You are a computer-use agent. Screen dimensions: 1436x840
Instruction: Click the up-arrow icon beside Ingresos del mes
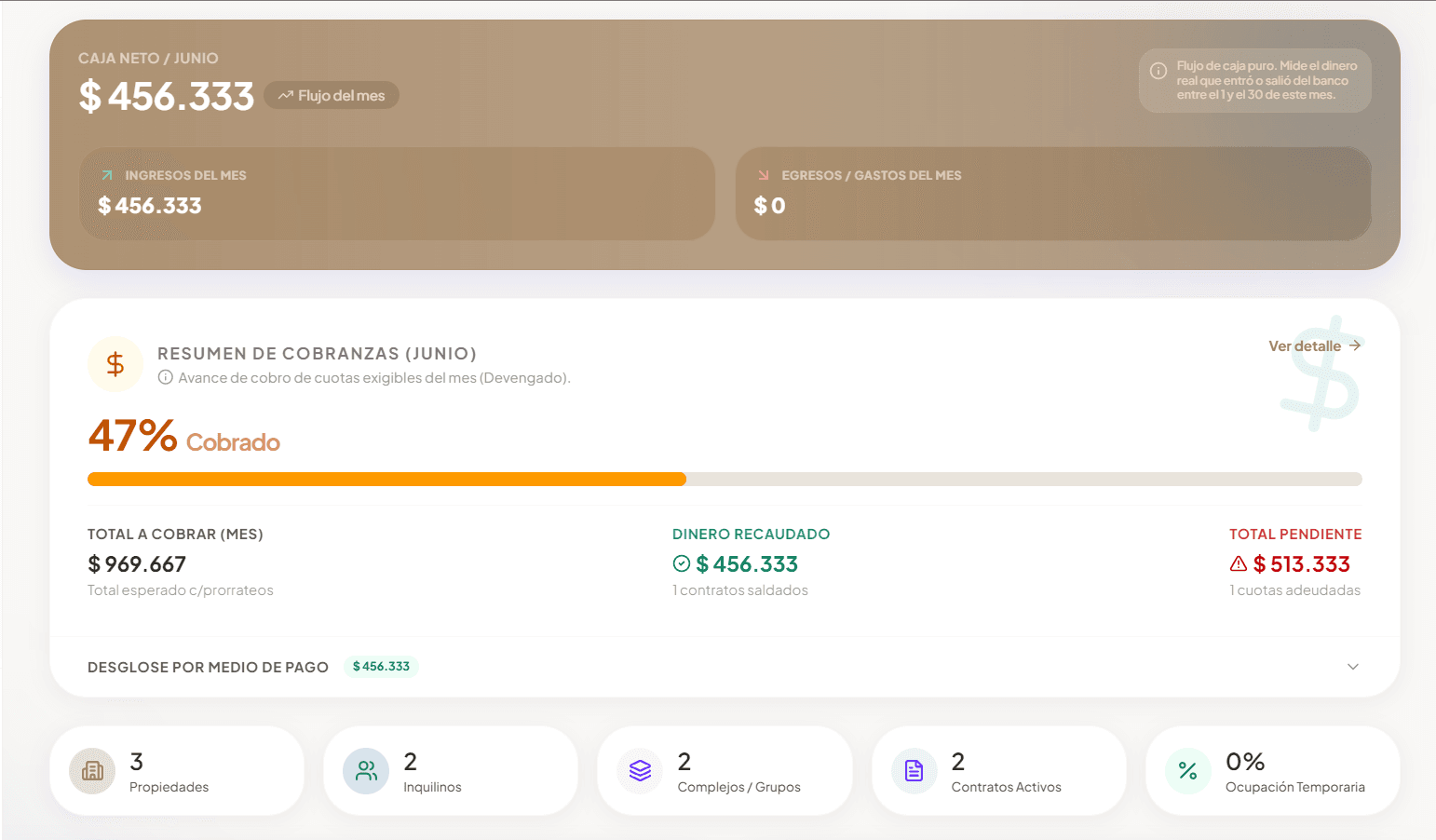pos(107,175)
